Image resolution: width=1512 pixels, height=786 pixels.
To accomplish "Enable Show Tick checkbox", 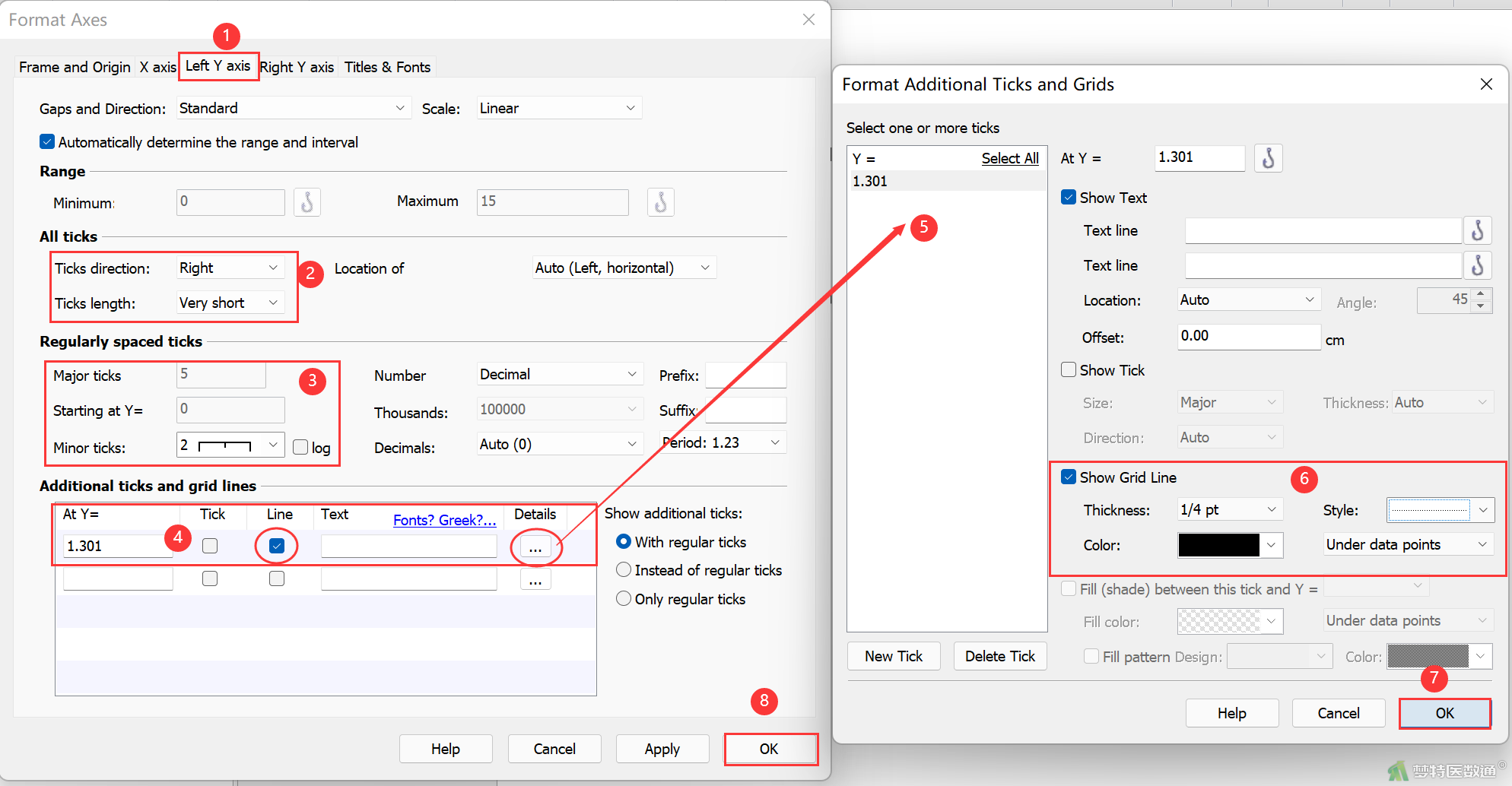I will coord(1069,369).
